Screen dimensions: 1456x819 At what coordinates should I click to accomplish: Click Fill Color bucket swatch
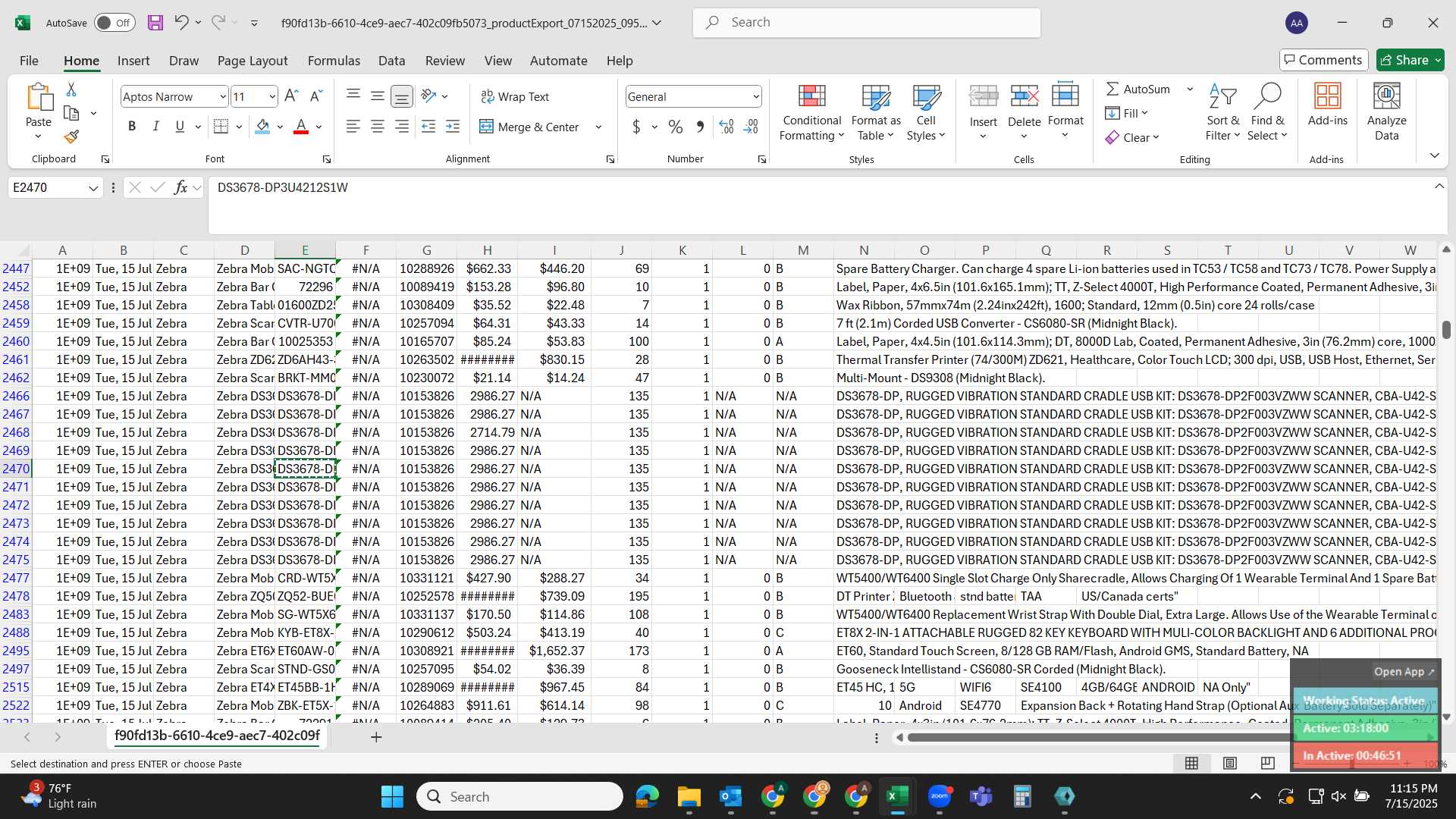click(262, 127)
